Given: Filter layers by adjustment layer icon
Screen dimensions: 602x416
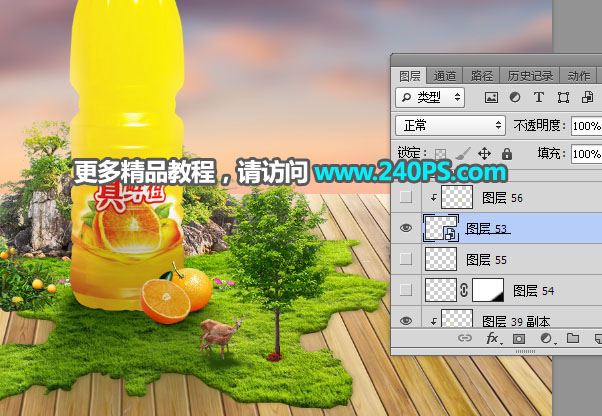Looking at the screenshot, I should pyautogui.click(x=515, y=97).
